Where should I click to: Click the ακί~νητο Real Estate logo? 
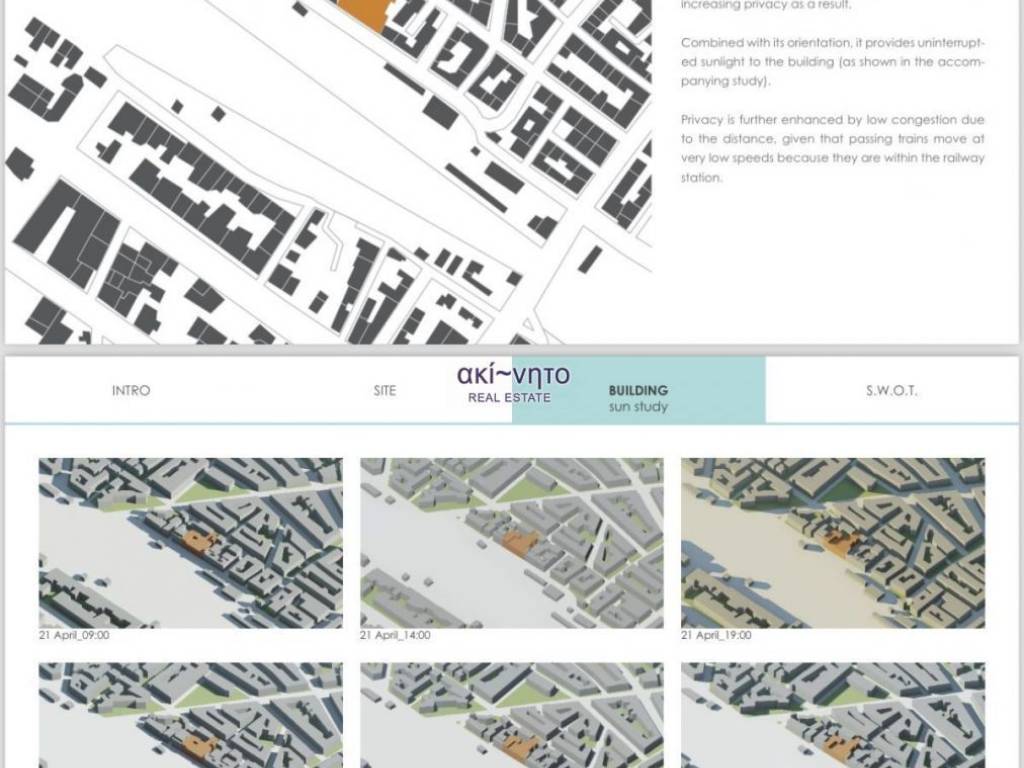[513, 383]
